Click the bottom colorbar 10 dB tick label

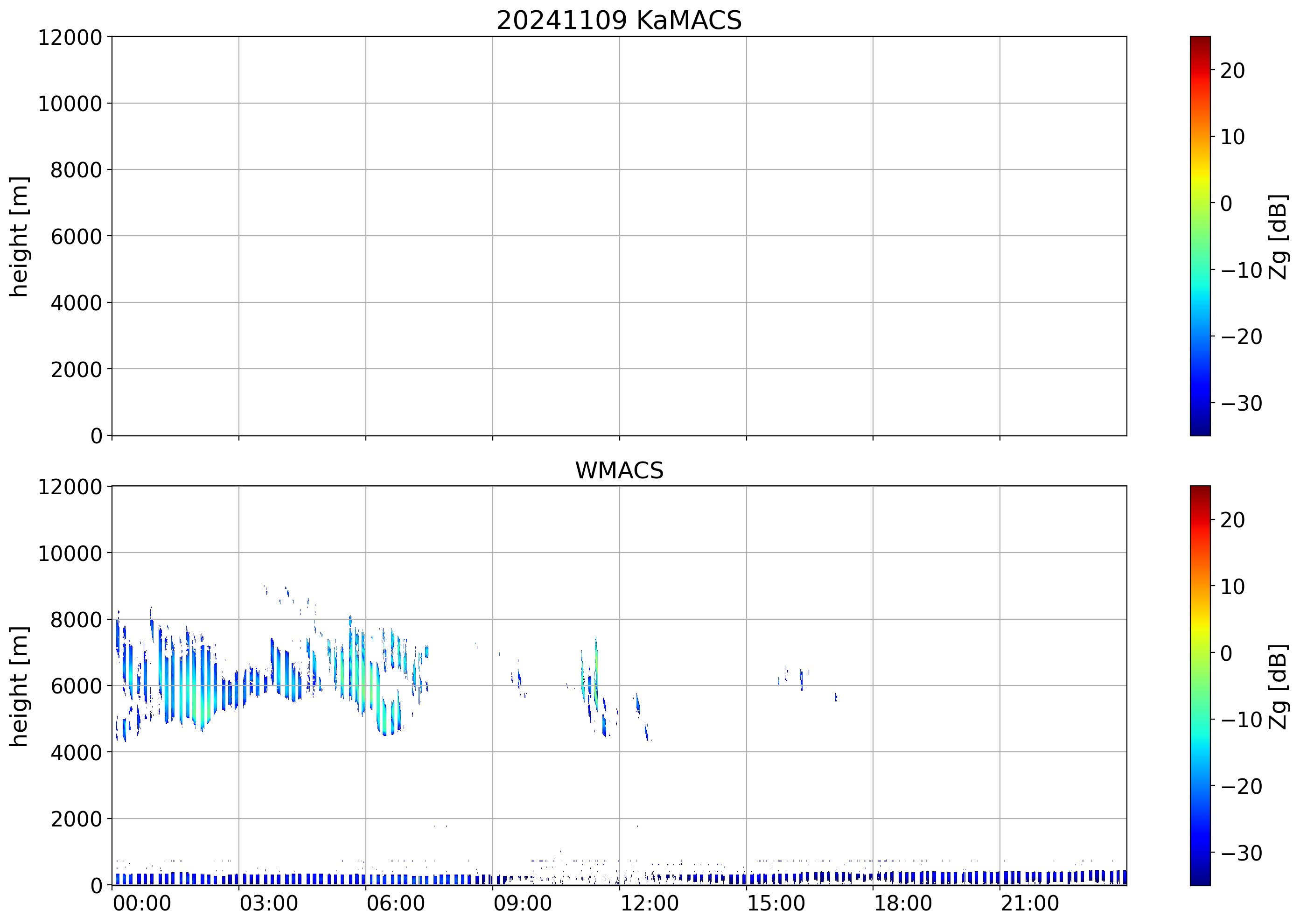tap(1232, 587)
